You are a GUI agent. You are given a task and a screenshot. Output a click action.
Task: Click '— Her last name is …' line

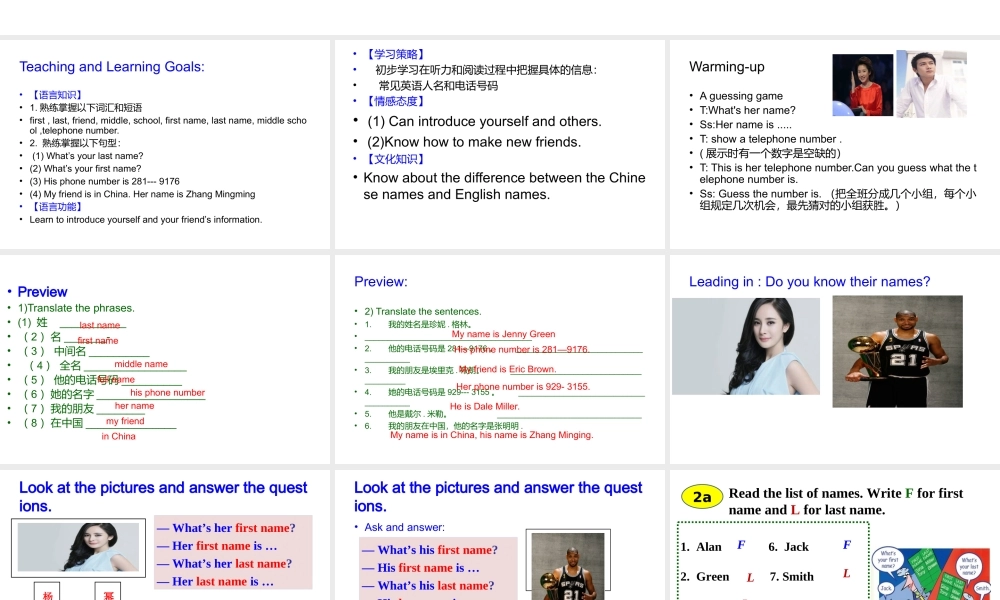coord(215,582)
